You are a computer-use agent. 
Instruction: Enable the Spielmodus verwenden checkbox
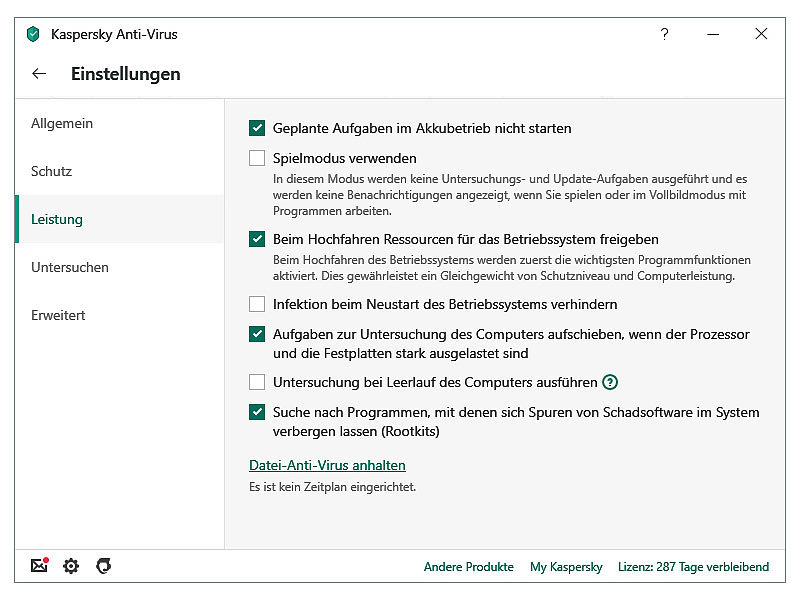[x=257, y=158]
